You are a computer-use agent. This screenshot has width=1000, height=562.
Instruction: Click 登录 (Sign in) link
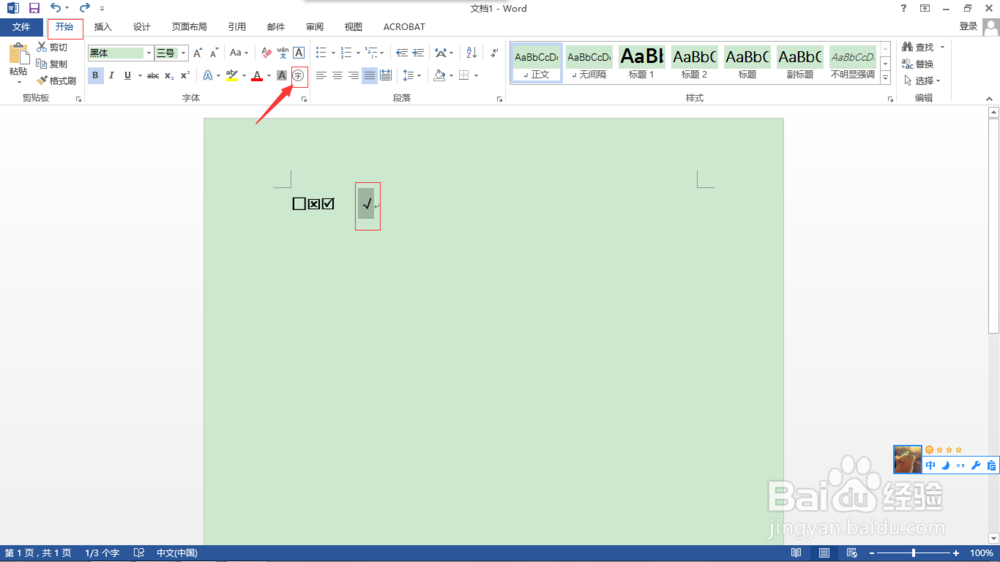click(968, 26)
